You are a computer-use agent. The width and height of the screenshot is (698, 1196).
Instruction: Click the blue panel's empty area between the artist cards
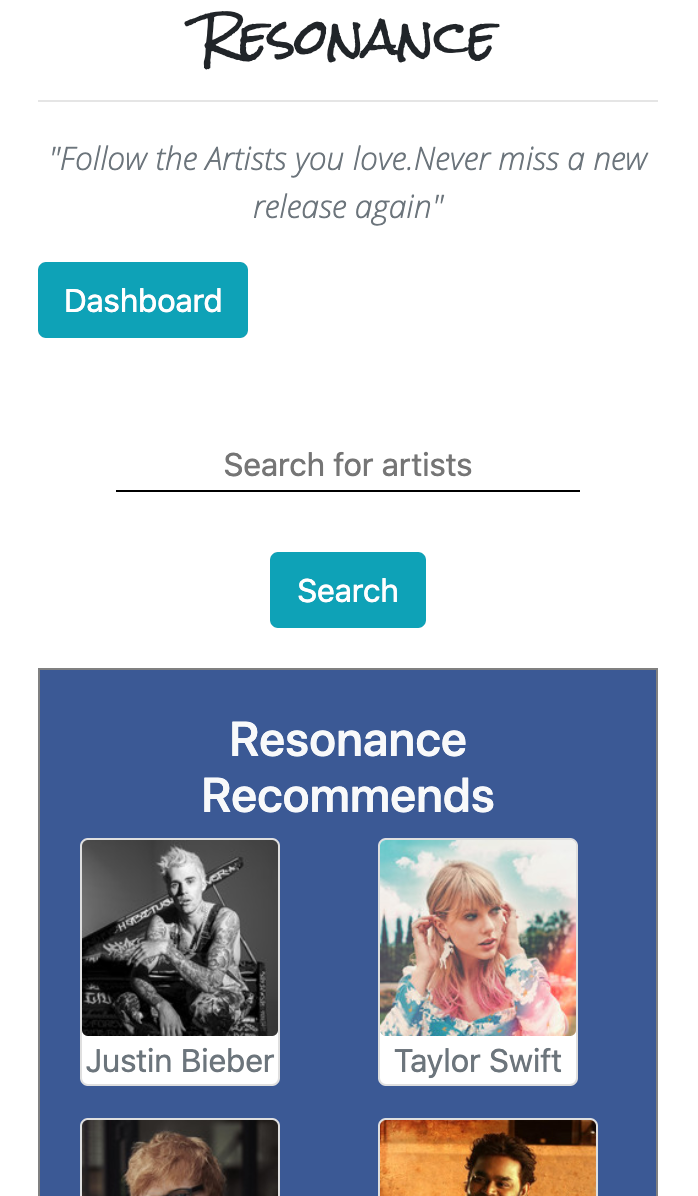(328, 960)
